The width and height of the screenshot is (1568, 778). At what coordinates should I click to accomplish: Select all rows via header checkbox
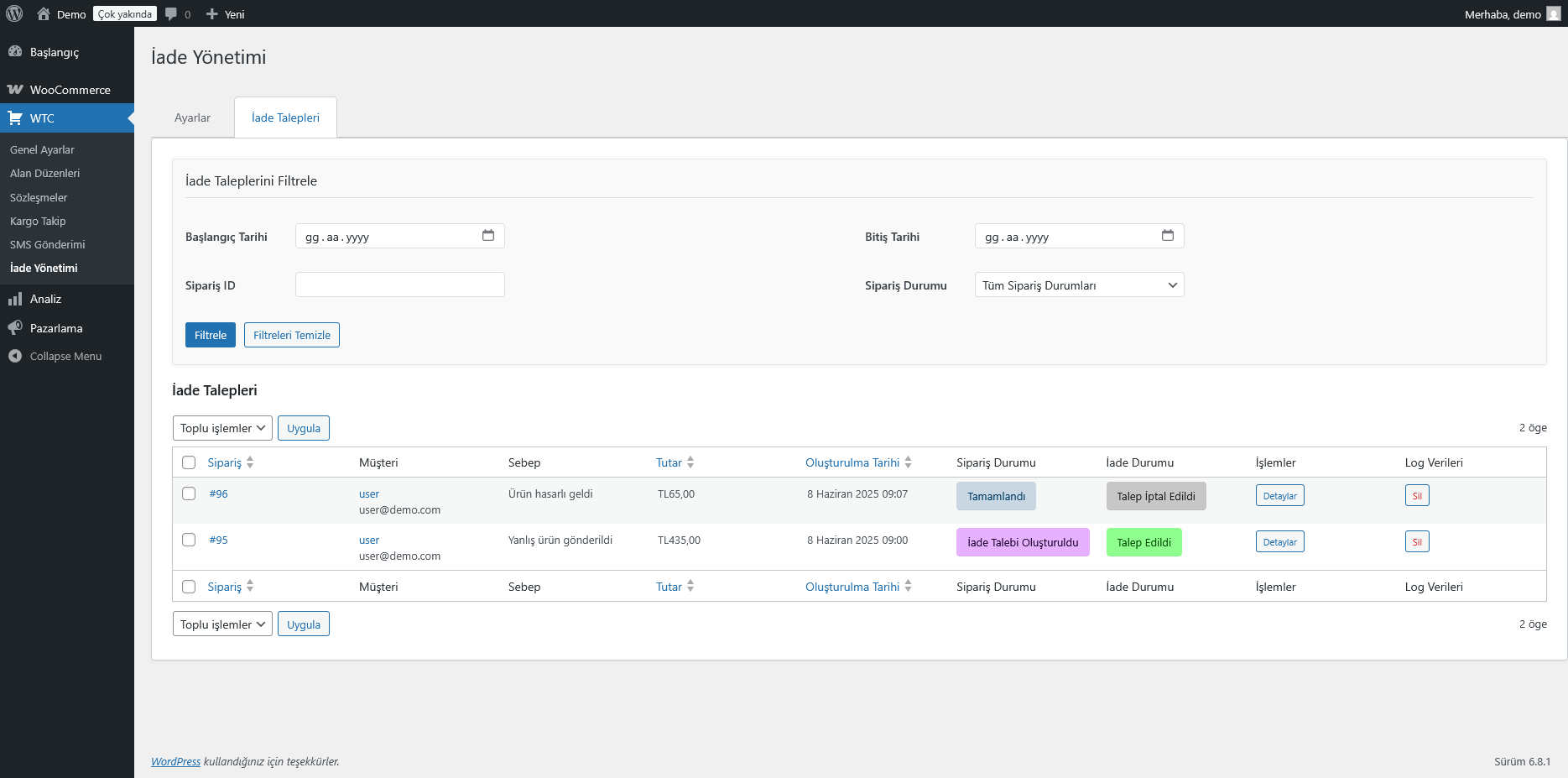pos(189,462)
